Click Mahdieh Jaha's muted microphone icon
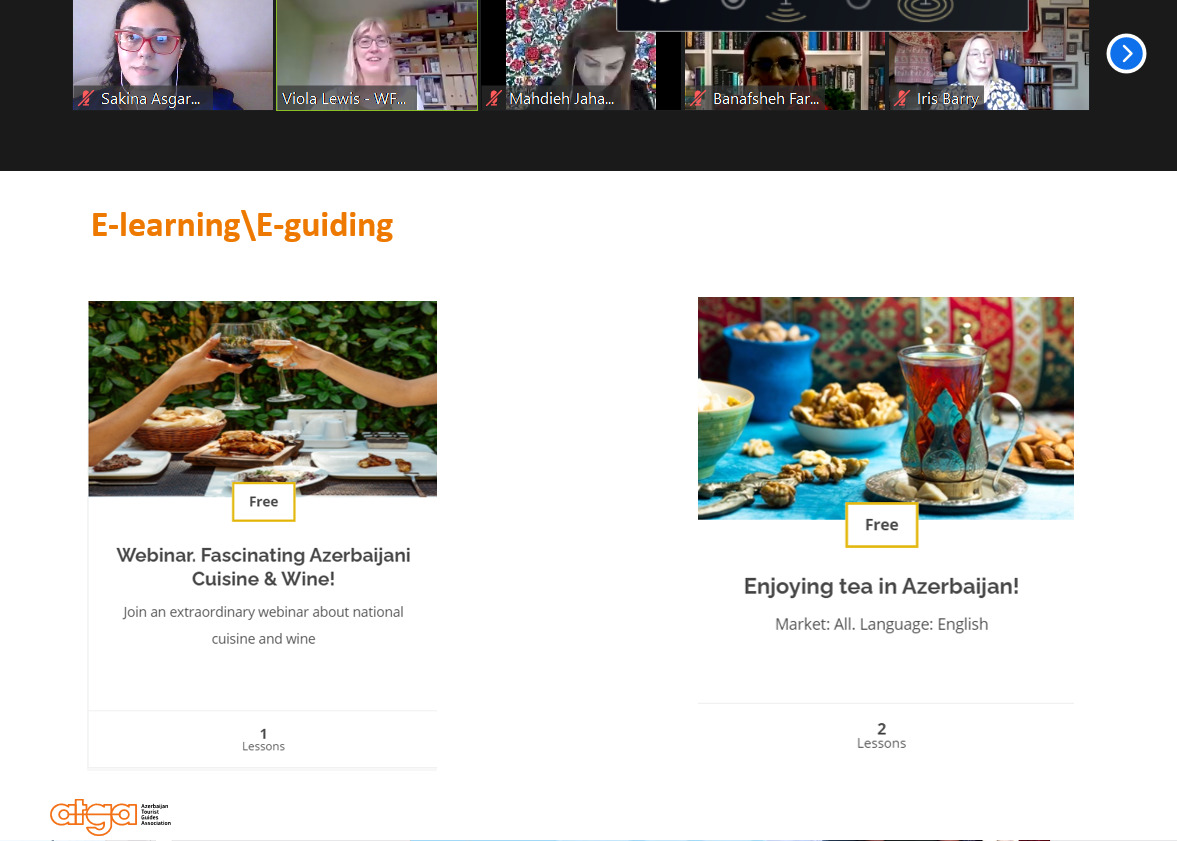The width and height of the screenshot is (1177, 841). [493, 98]
